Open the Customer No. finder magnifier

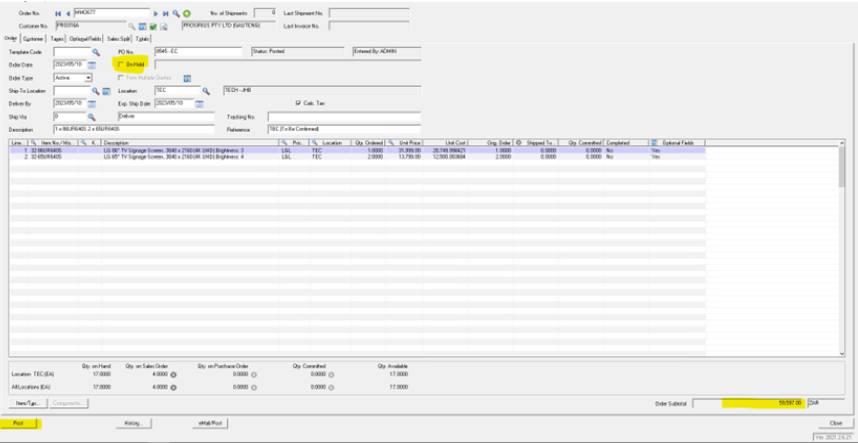[132, 25]
